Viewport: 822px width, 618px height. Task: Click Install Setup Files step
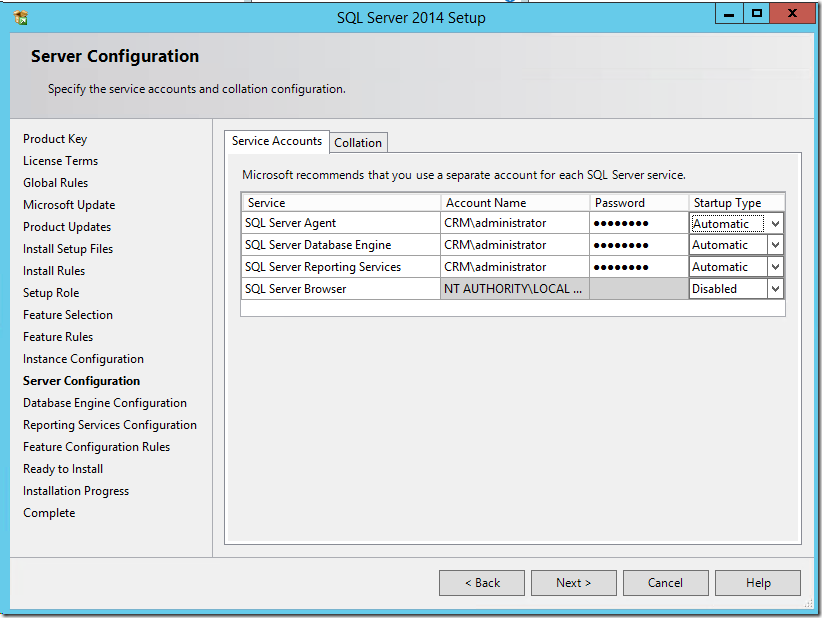[68, 249]
